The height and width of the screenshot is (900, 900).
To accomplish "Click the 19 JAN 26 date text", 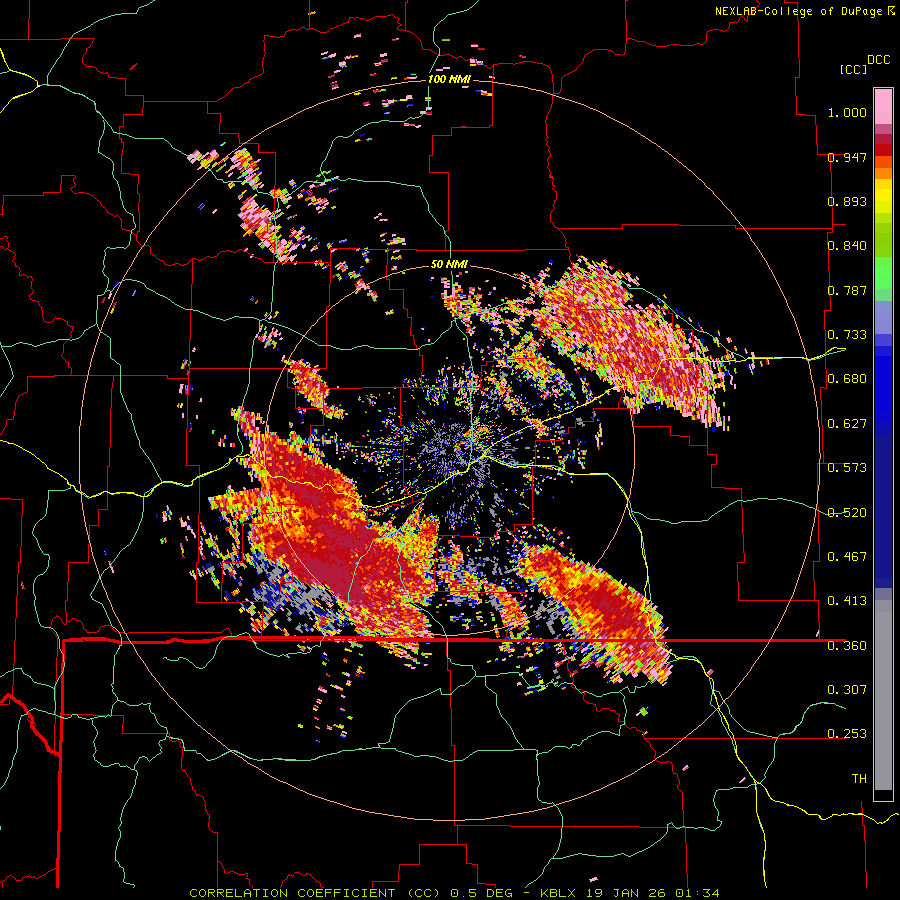I will [627, 893].
